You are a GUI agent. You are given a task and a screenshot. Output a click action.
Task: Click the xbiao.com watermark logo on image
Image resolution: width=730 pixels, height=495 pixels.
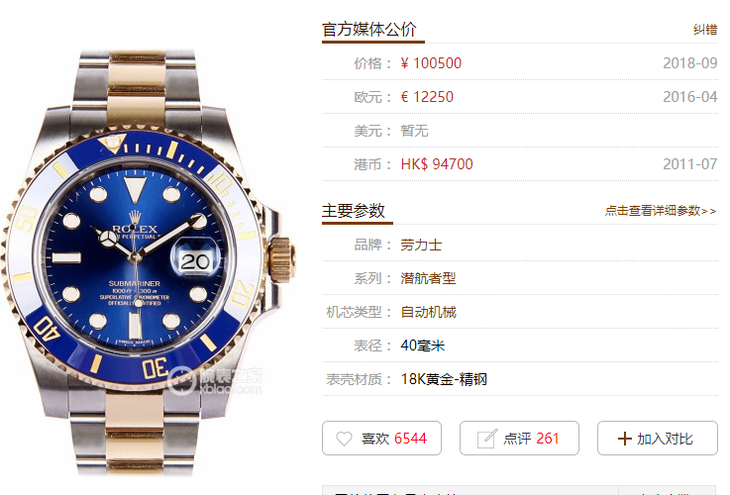coord(215,381)
